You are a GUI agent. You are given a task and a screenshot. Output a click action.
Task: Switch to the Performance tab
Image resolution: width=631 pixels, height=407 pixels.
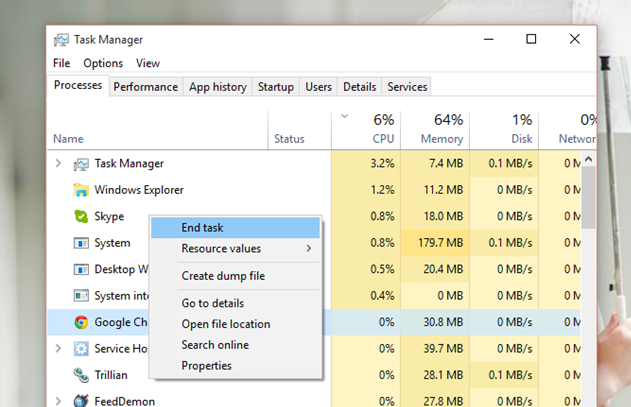pyautogui.click(x=146, y=87)
